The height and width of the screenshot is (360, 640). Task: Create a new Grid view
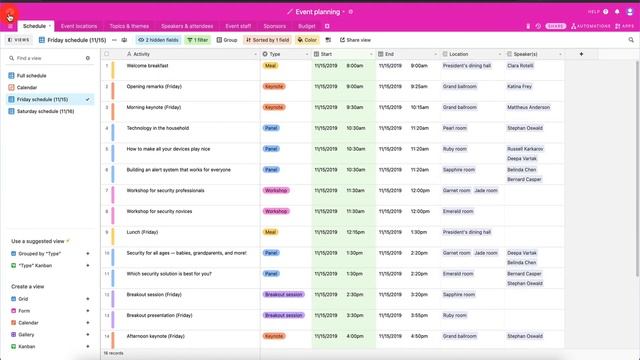(50, 299)
